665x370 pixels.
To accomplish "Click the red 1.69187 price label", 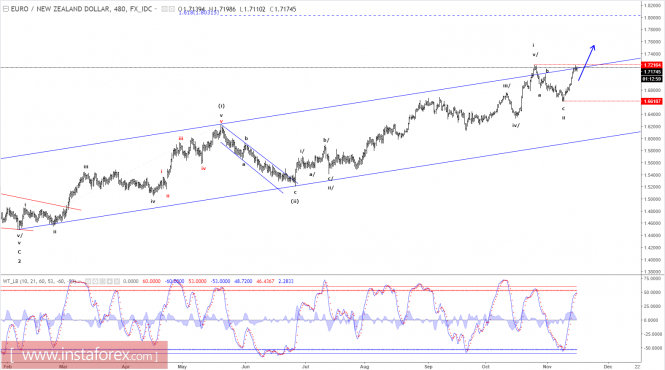I will pos(652,101).
